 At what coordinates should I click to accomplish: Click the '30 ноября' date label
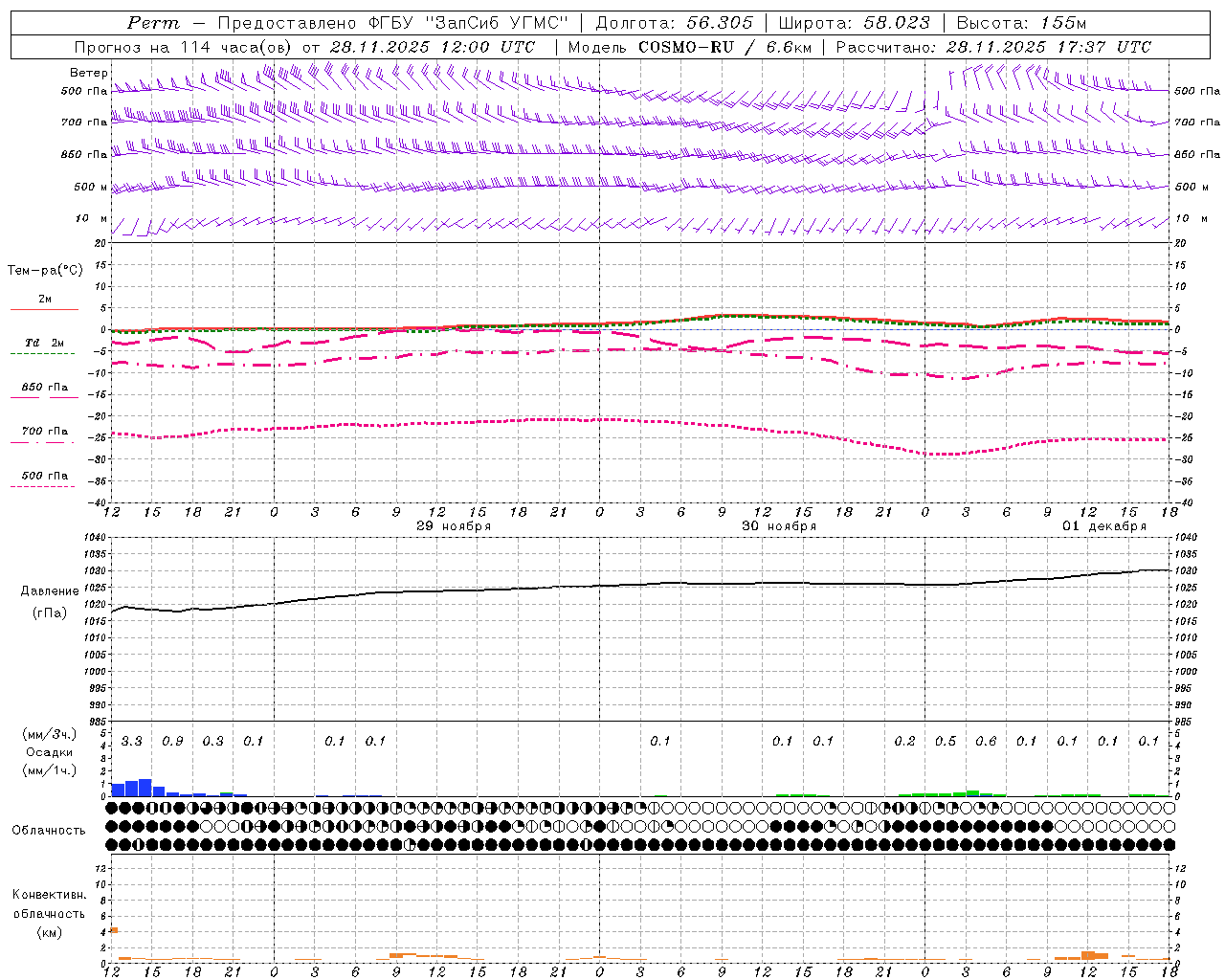coord(779,526)
